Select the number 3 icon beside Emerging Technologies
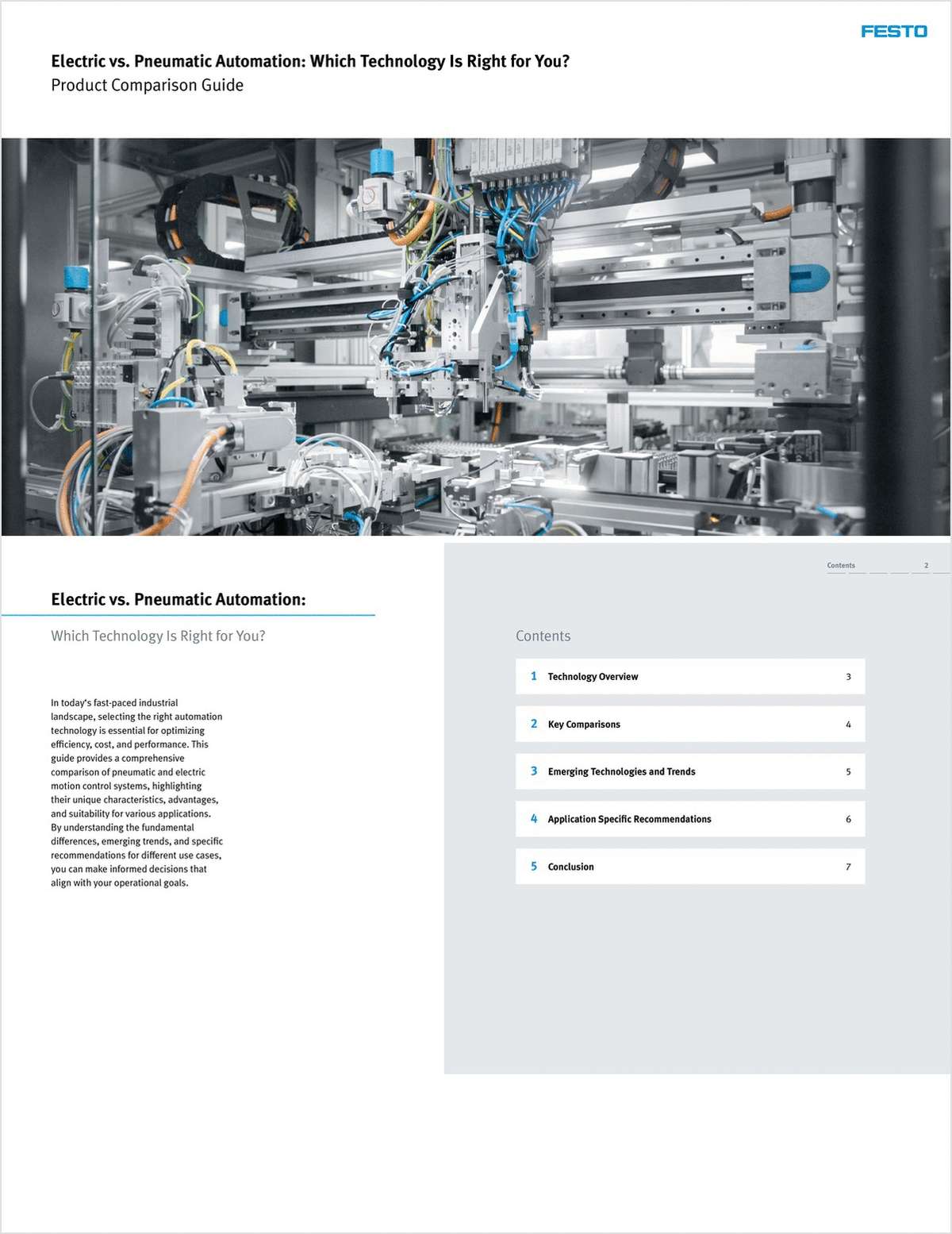This screenshot has width=952, height=1234. tap(535, 771)
